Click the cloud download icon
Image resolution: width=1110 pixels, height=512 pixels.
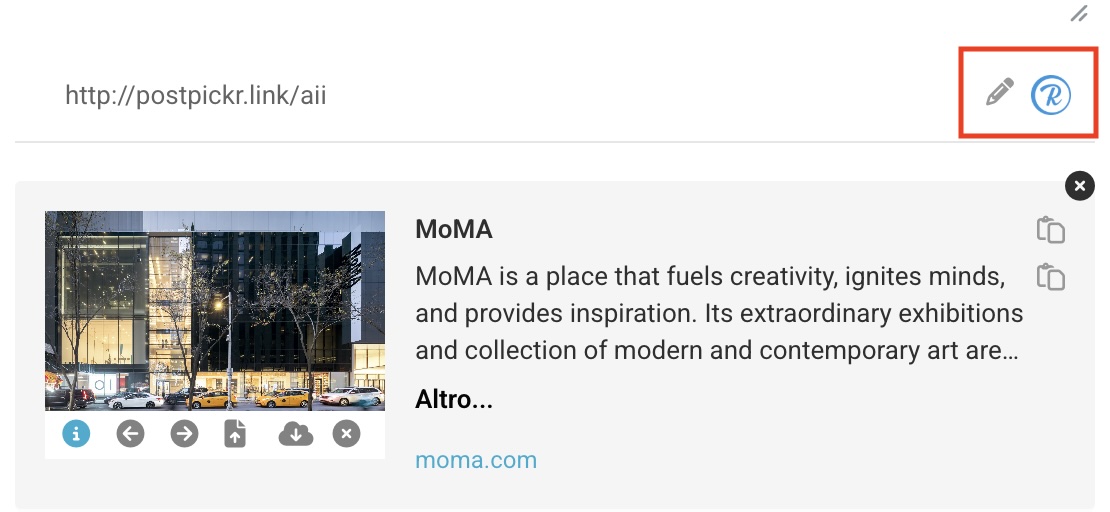pyautogui.click(x=295, y=434)
